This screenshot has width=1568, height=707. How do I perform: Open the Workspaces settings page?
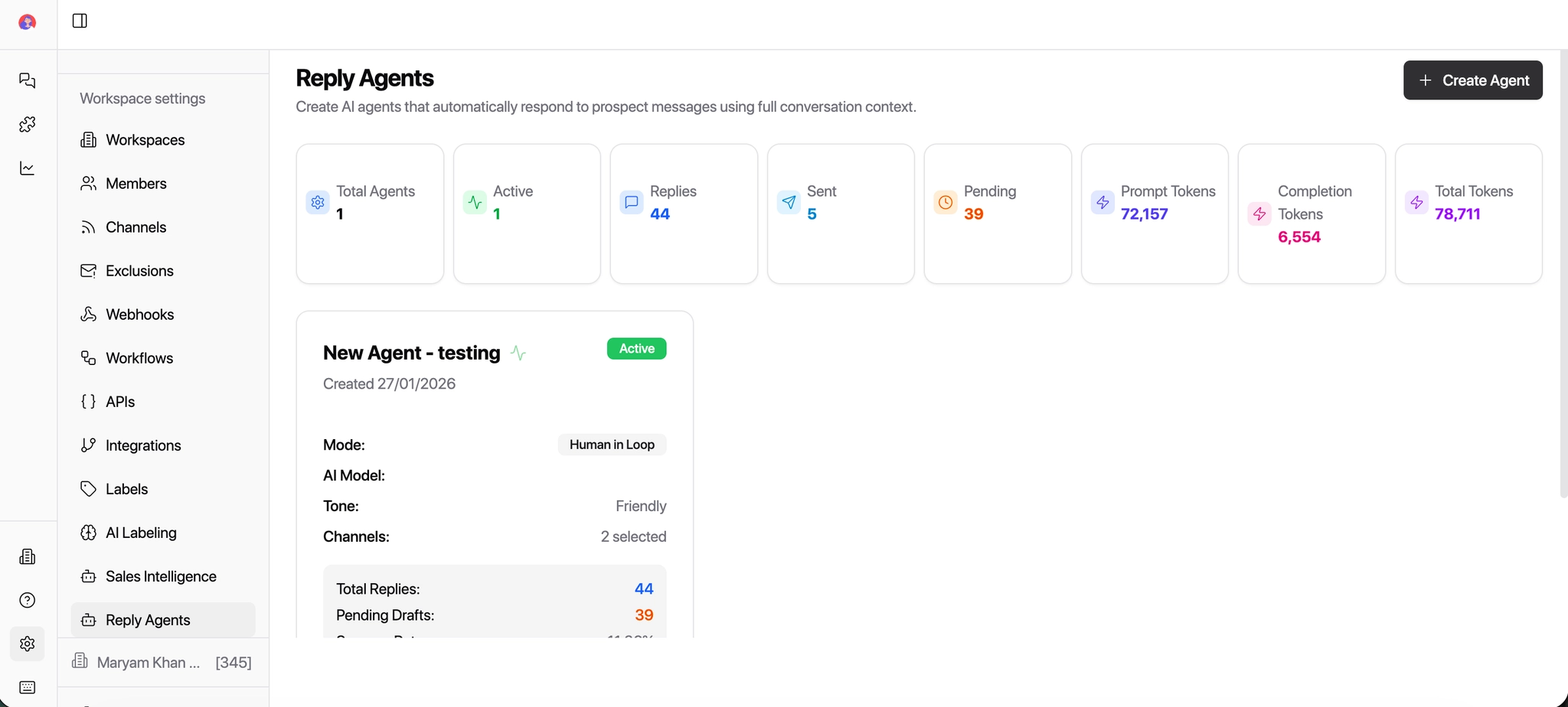(145, 140)
